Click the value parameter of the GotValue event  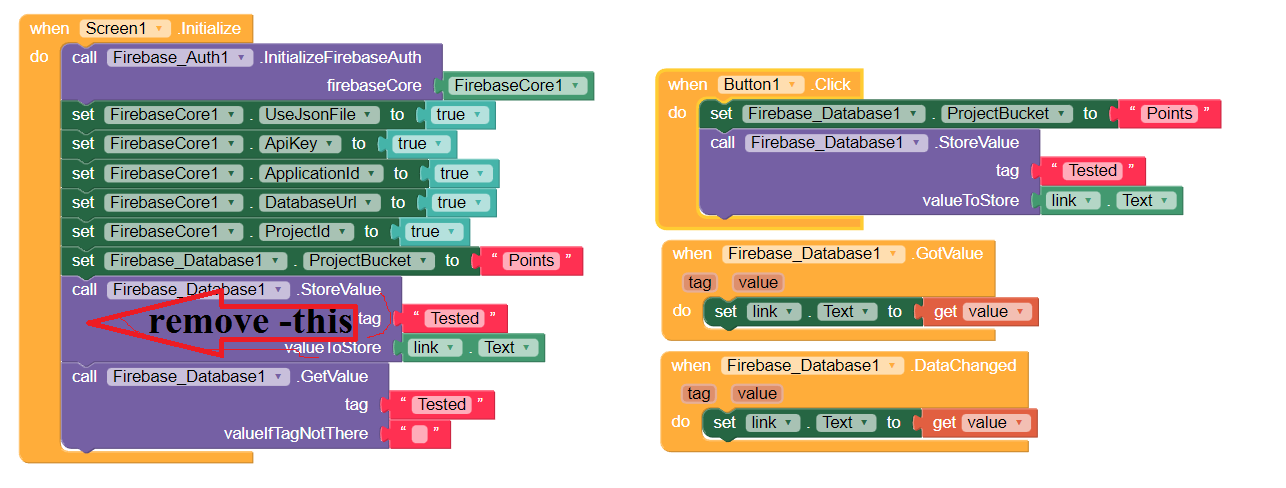[757, 283]
